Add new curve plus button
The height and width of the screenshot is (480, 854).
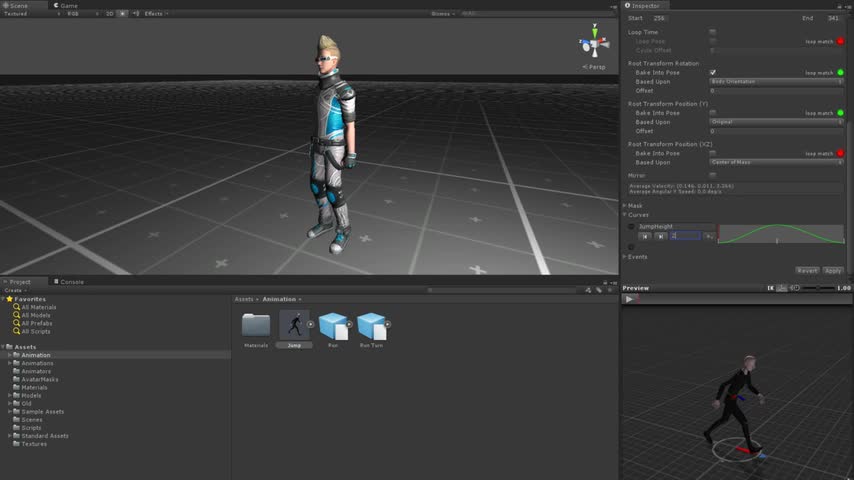click(631, 247)
